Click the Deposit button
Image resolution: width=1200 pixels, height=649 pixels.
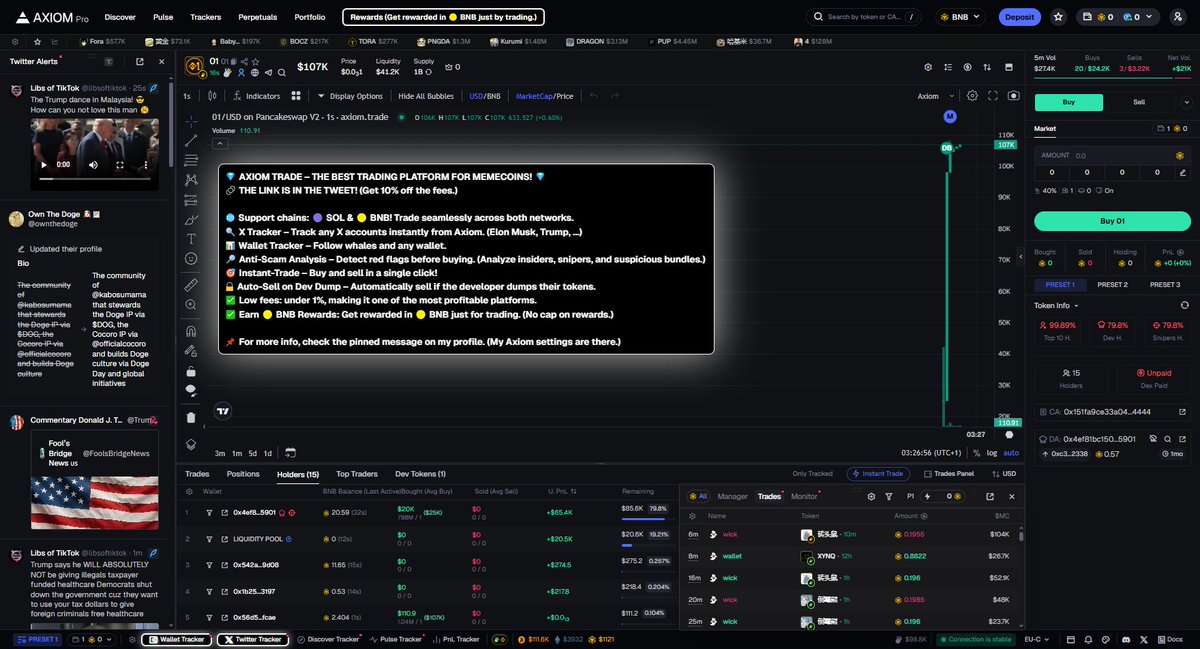pos(1019,17)
